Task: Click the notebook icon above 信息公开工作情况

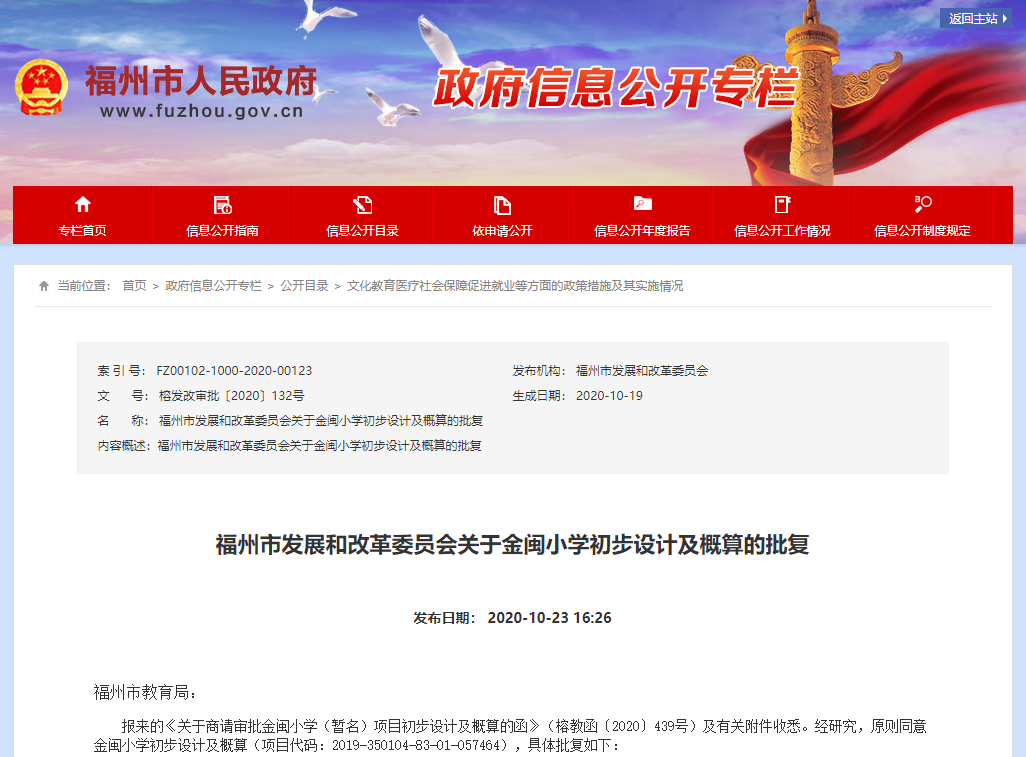Action: 782,205
